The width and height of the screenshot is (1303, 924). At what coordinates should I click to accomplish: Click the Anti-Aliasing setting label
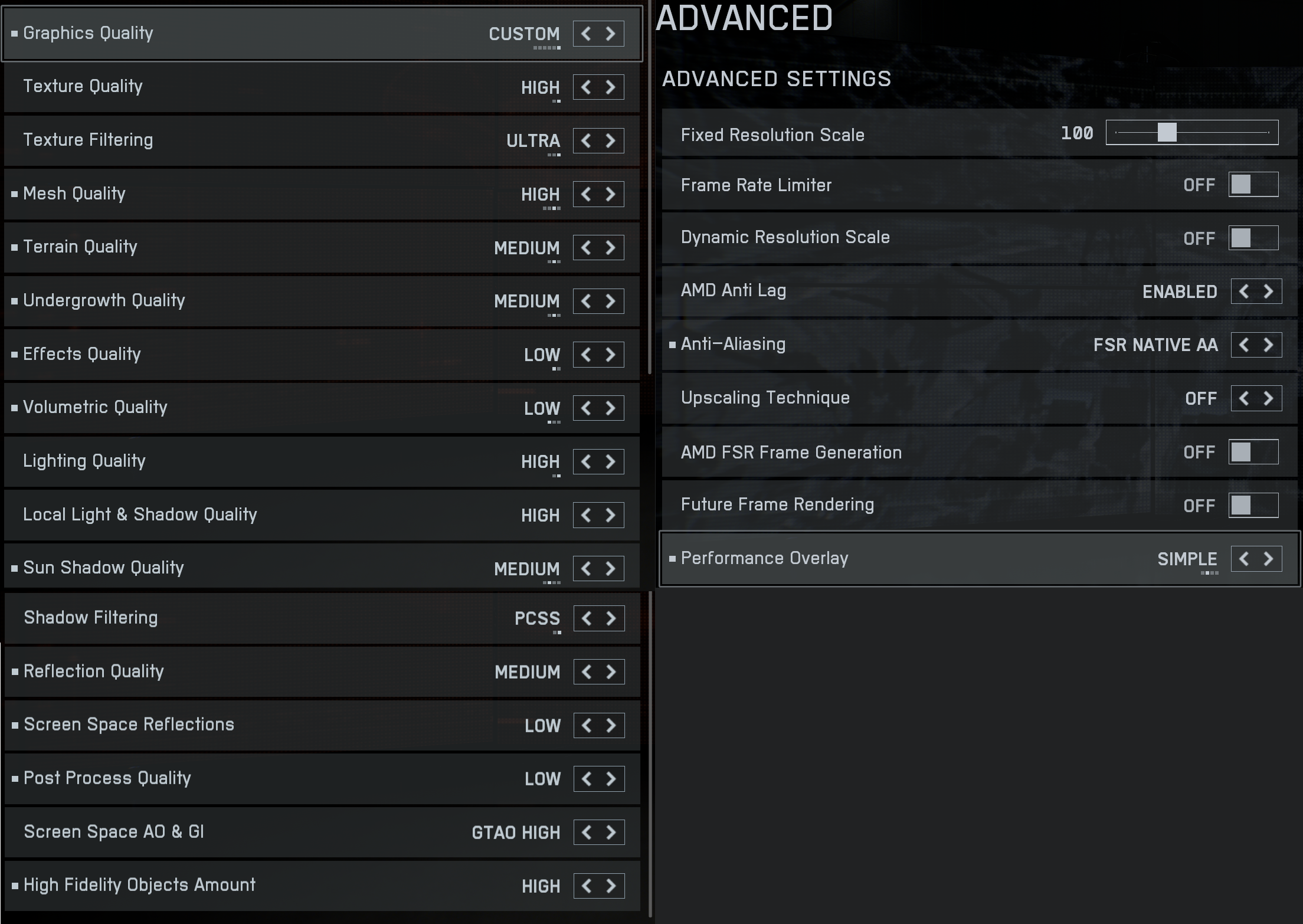click(x=733, y=344)
